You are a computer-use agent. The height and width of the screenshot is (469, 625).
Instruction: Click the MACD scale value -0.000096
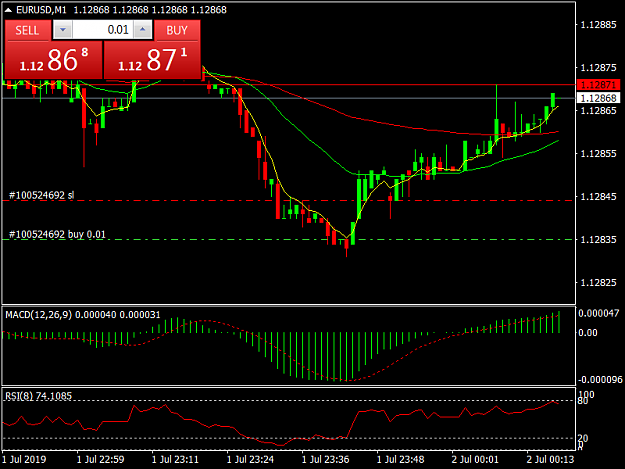(600, 380)
